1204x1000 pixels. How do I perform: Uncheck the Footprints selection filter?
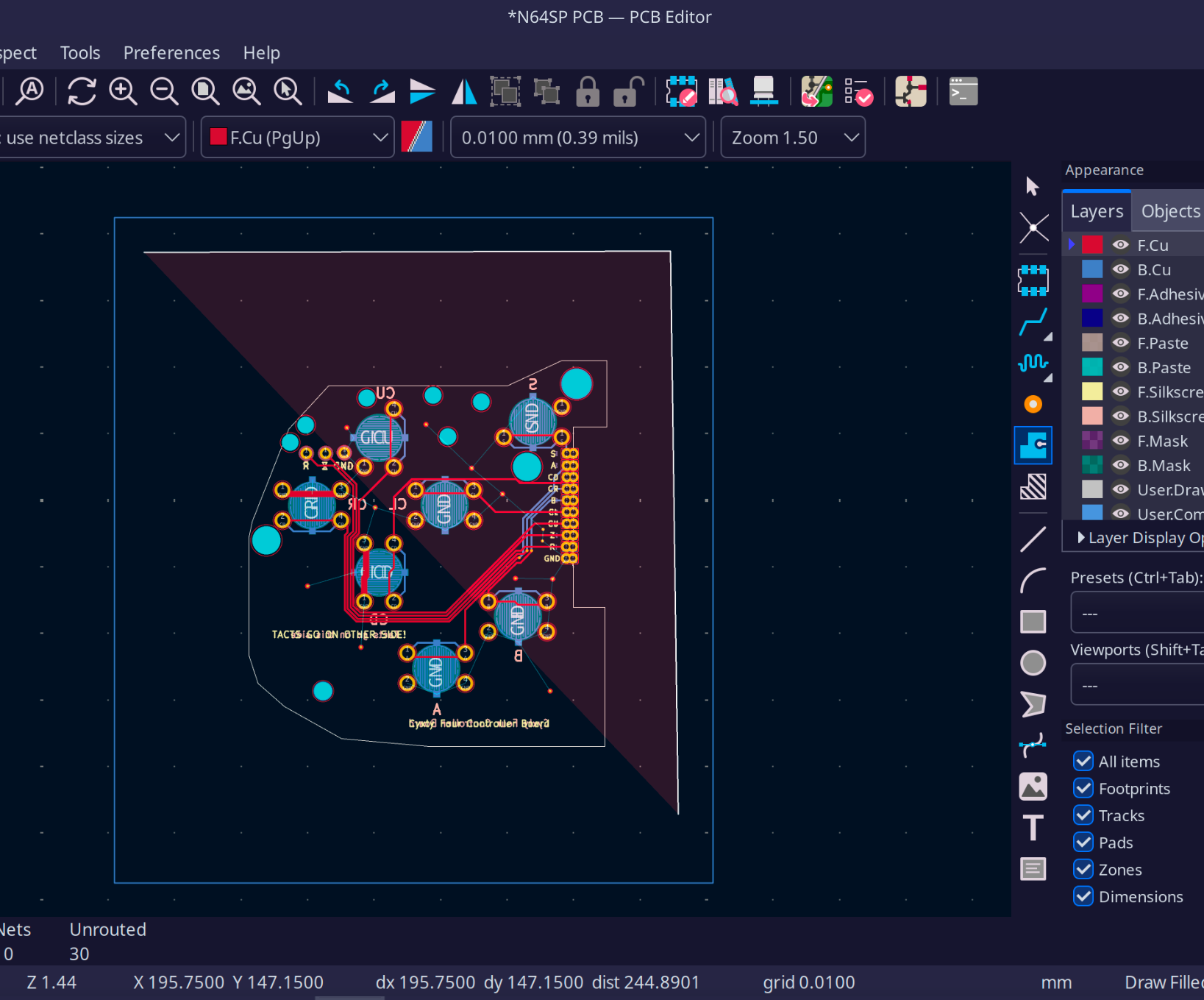tap(1083, 788)
